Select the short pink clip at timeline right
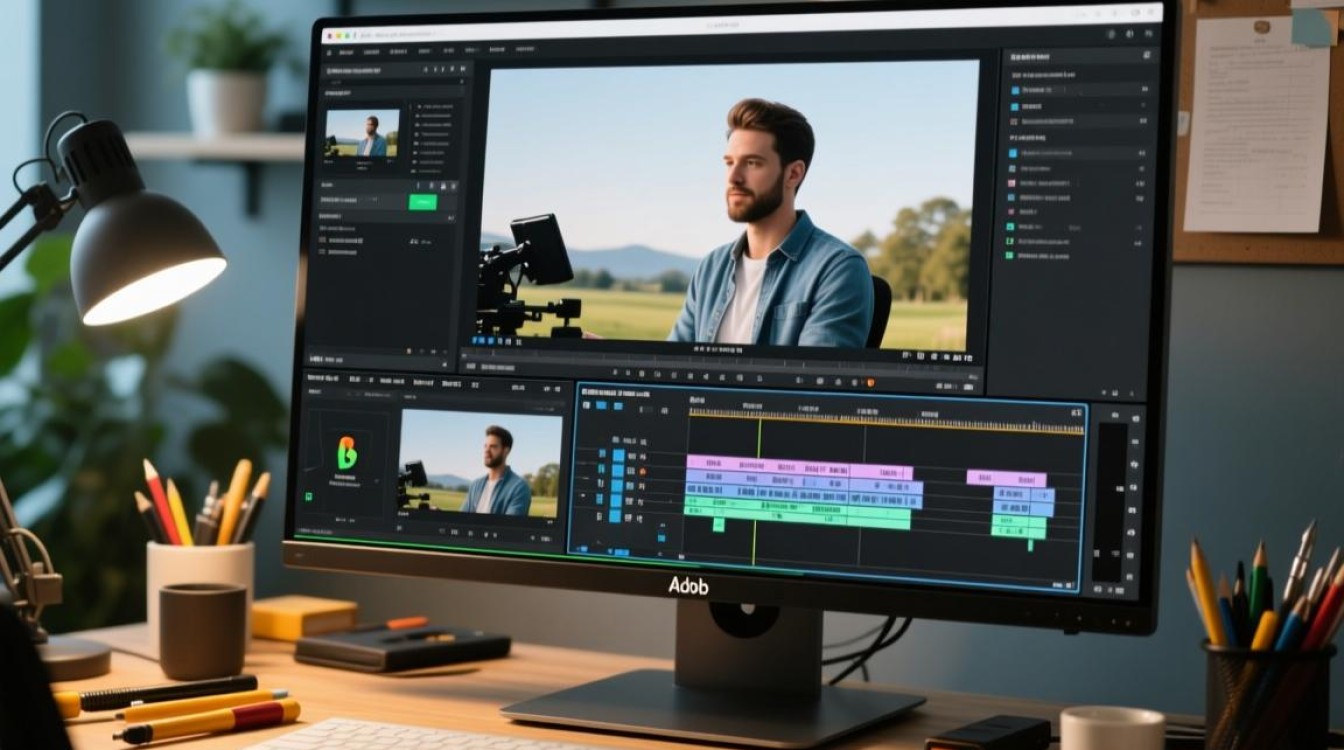This screenshot has height=750, width=1344. [x=1006, y=478]
